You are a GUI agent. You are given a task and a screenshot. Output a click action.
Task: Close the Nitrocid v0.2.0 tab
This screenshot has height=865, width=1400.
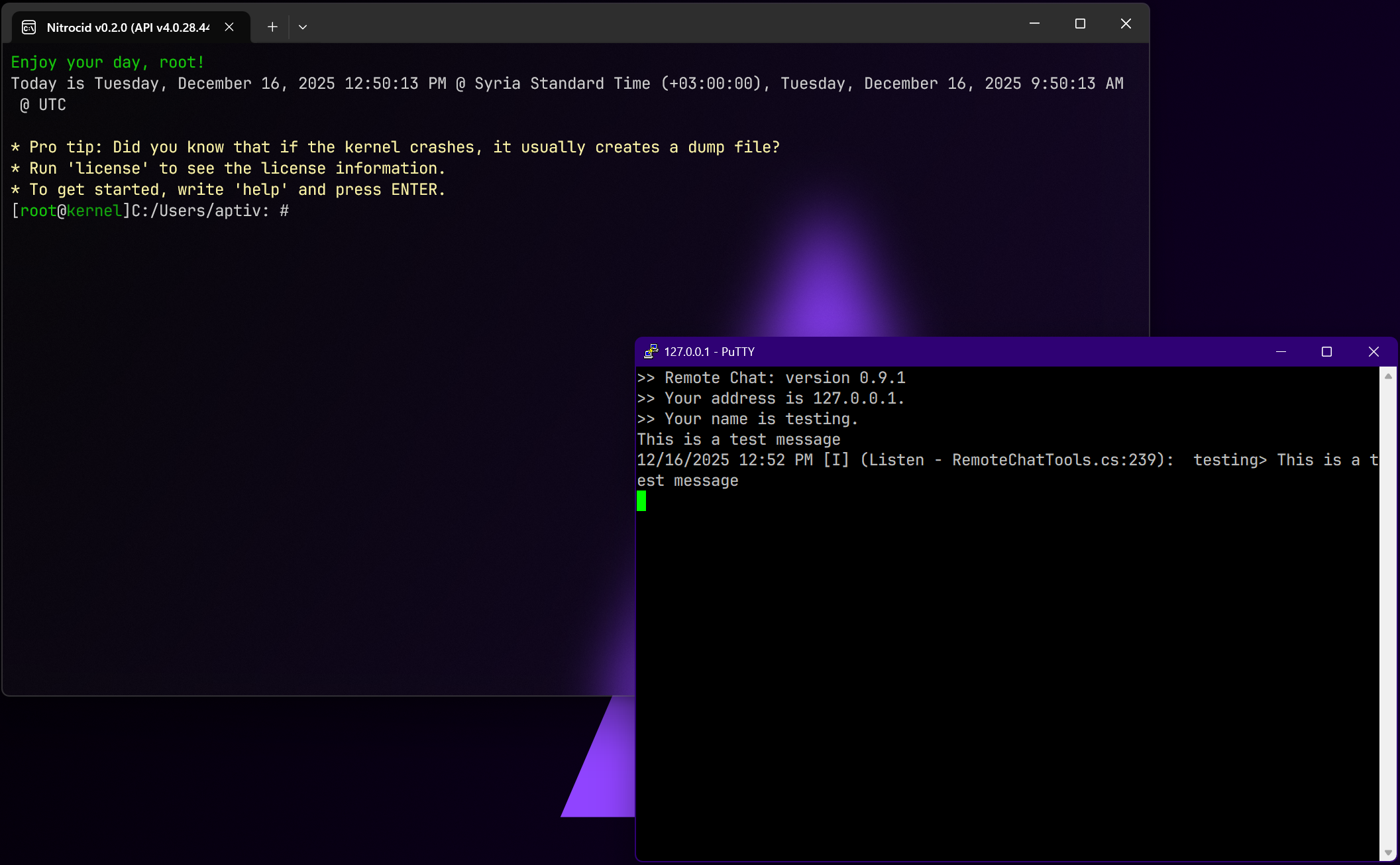coord(229,27)
